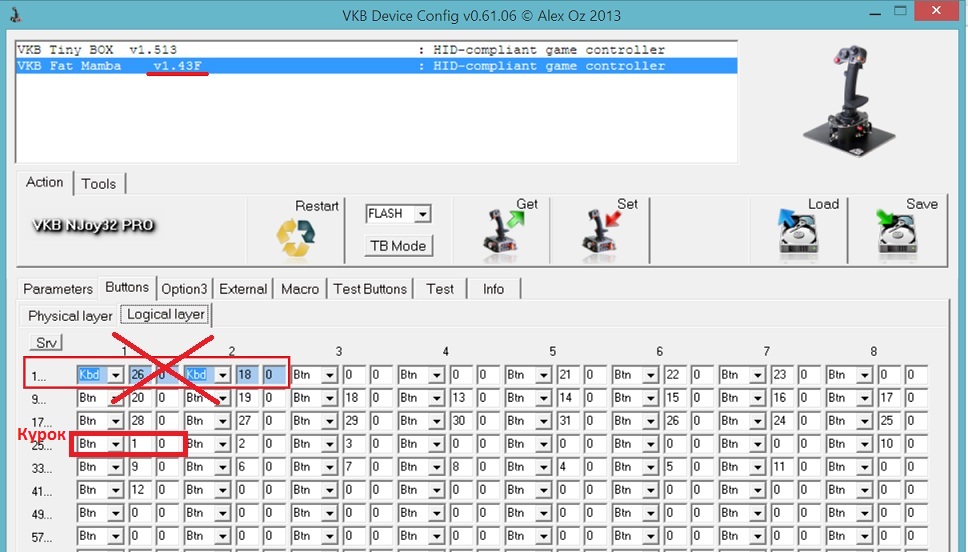Click field with value 1 in row 25
The width and height of the screenshot is (968, 552).
pyautogui.click(x=140, y=444)
